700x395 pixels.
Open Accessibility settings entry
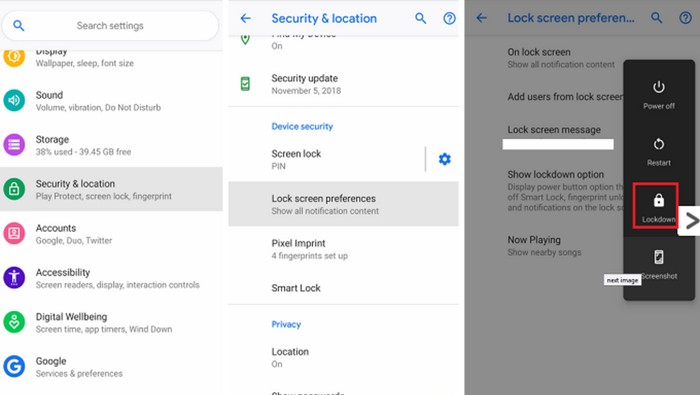pyautogui.click(x=111, y=278)
